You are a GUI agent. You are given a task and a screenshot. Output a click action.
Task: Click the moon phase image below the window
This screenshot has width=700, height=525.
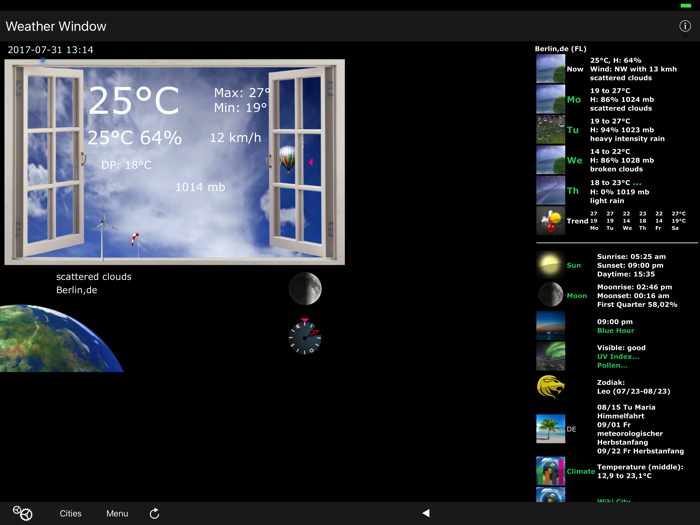pyautogui.click(x=305, y=288)
